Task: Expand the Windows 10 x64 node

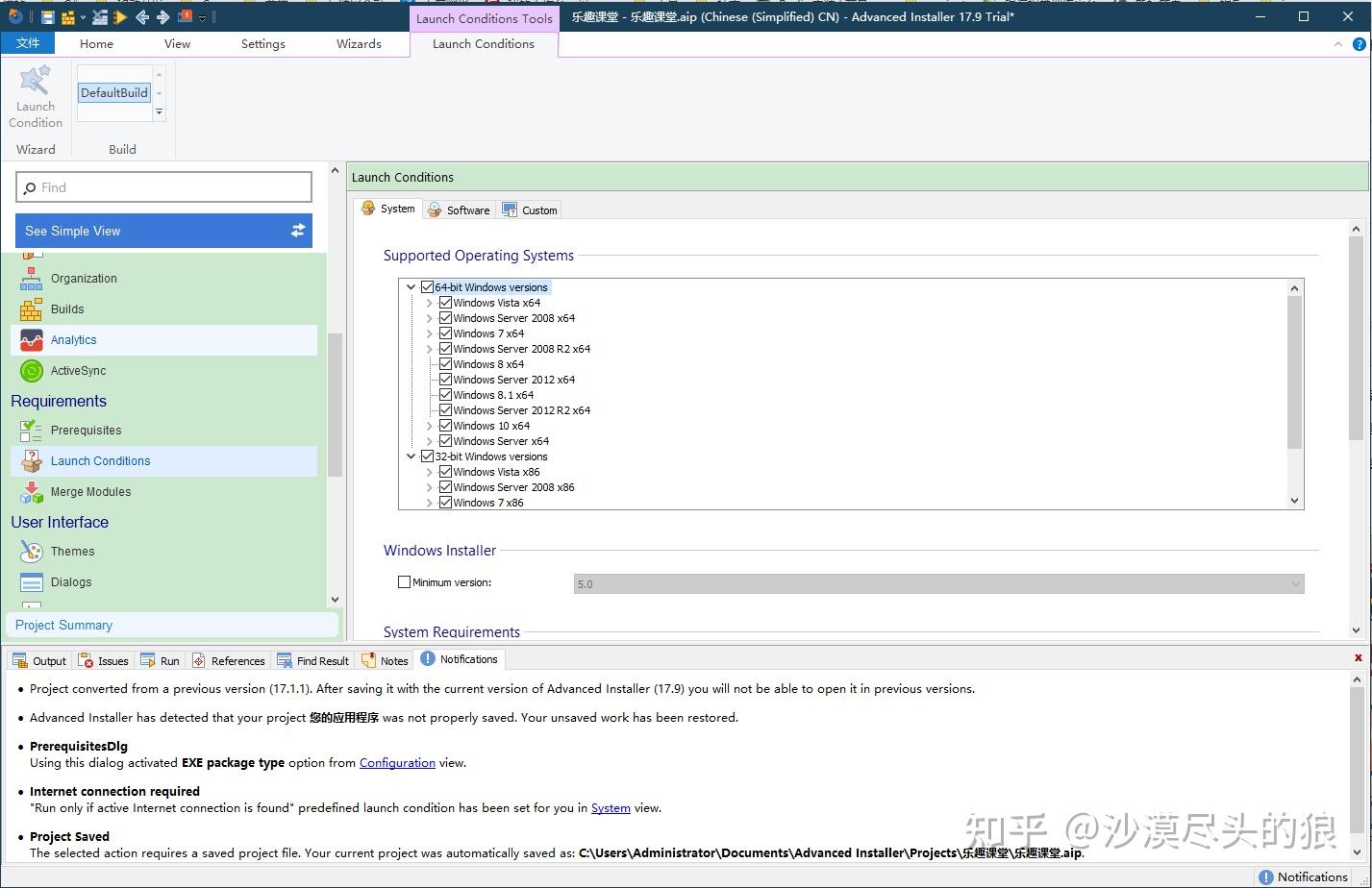Action: tap(430, 426)
